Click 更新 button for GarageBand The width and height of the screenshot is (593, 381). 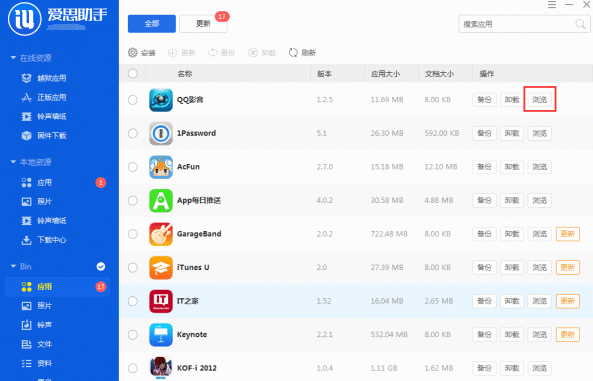coord(568,234)
